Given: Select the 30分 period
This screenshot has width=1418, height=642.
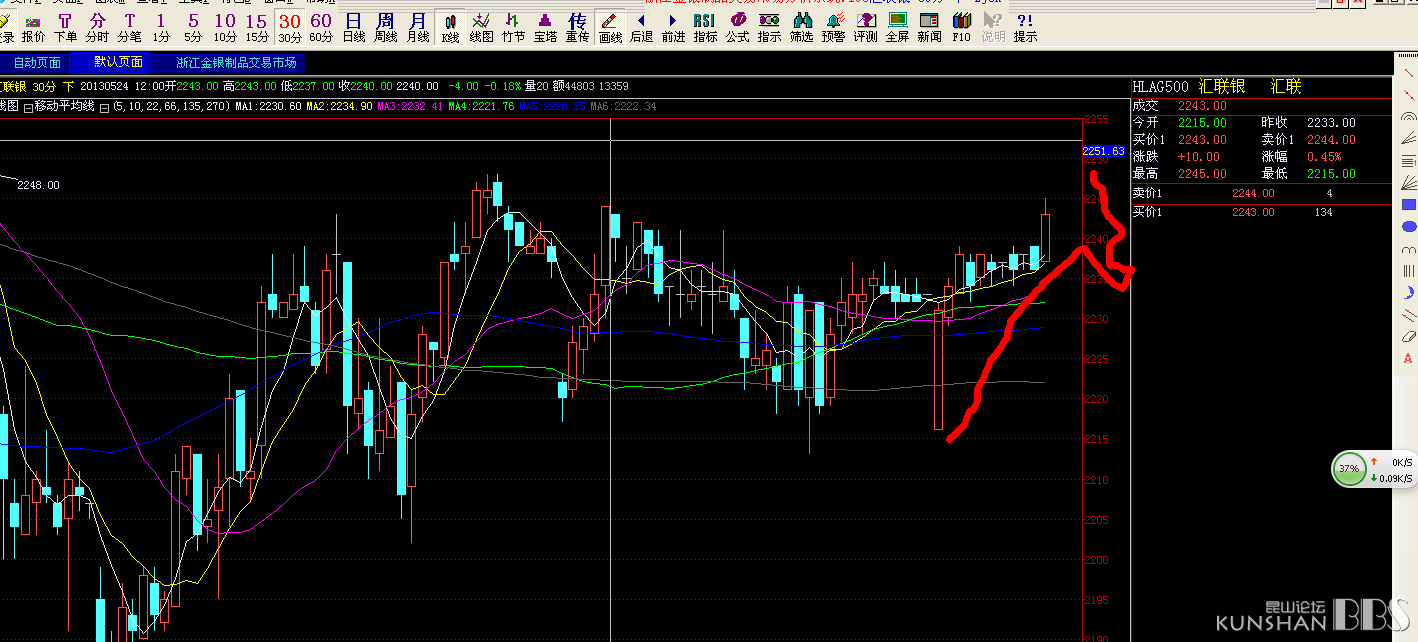Looking at the screenshot, I should pos(290,27).
